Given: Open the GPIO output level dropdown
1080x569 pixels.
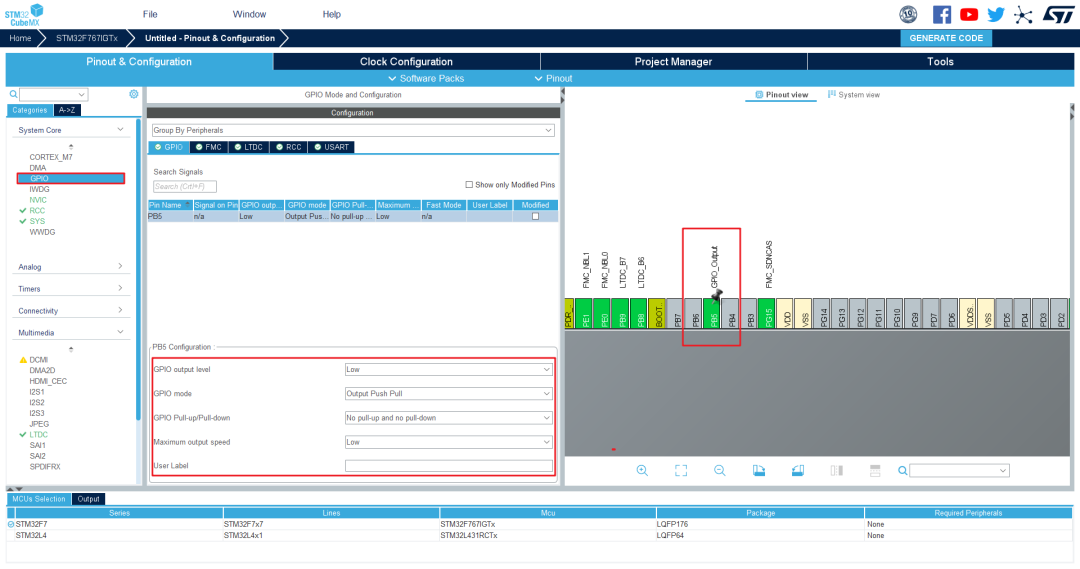Looking at the screenshot, I should tap(448, 369).
